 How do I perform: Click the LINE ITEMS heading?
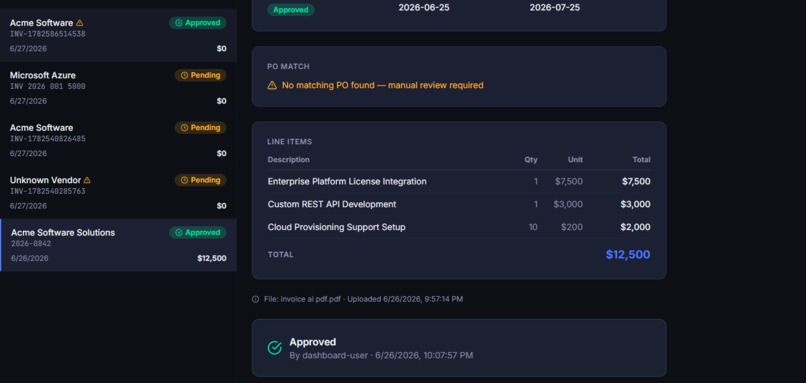coord(289,142)
